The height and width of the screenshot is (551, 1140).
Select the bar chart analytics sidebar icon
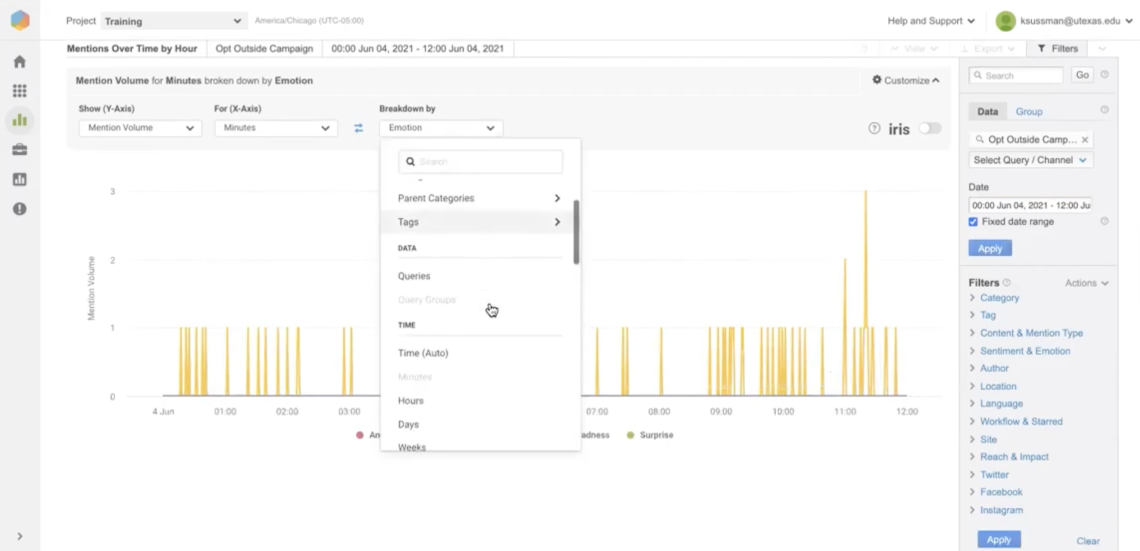[x=19, y=121]
